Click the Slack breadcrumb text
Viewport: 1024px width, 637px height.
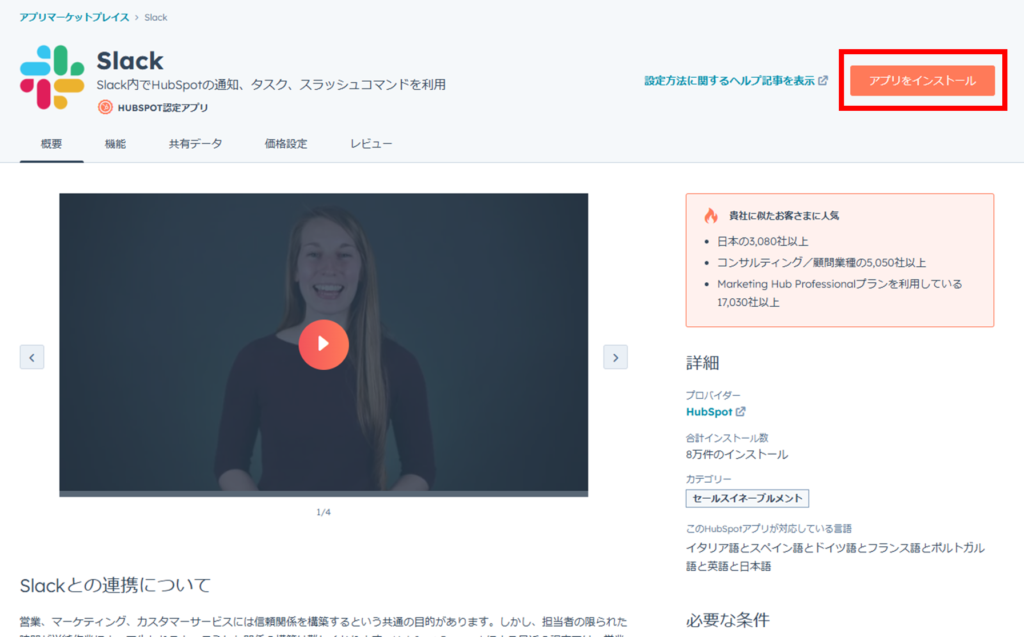click(155, 18)
